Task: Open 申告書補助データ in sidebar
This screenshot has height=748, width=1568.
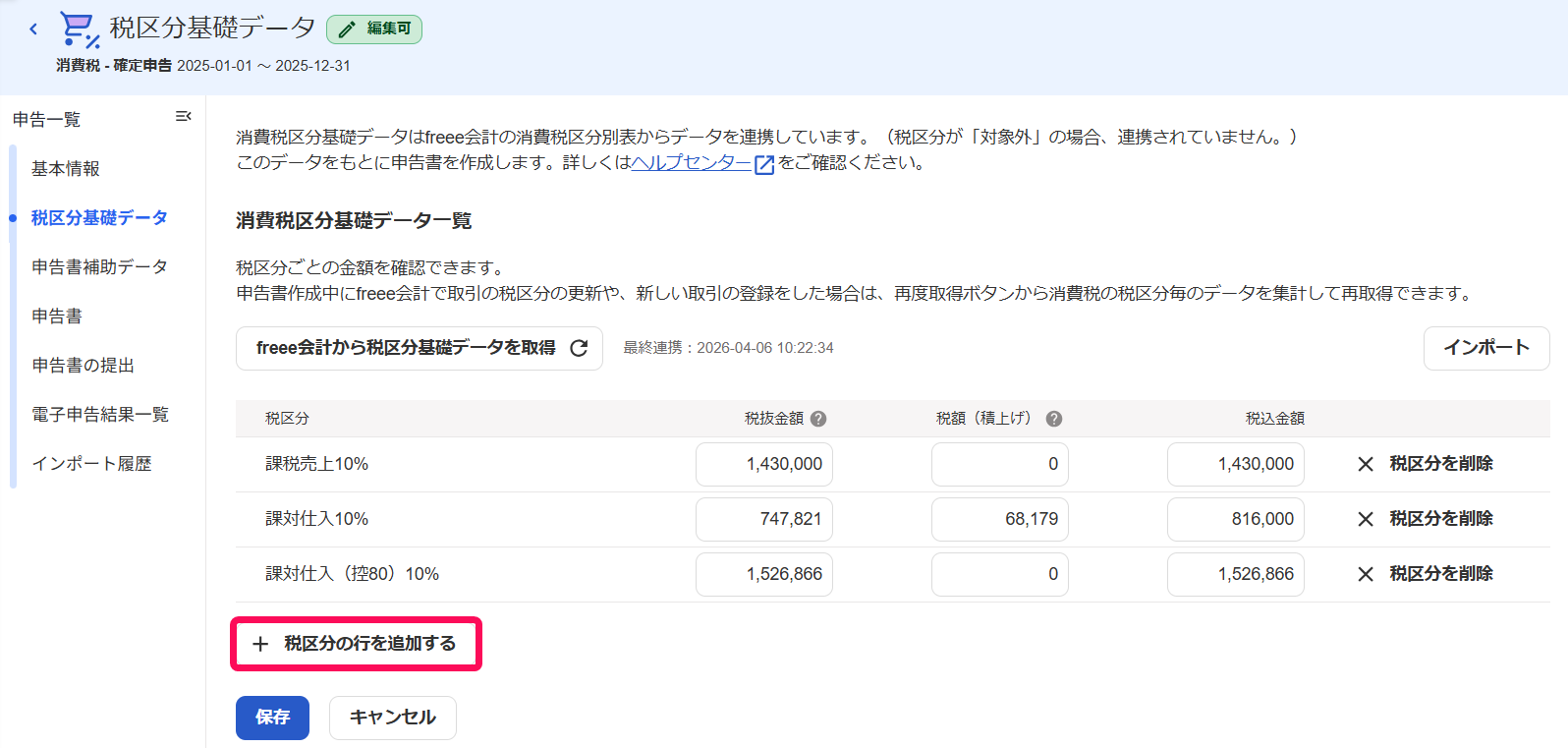Action: [x=99, y=267]
